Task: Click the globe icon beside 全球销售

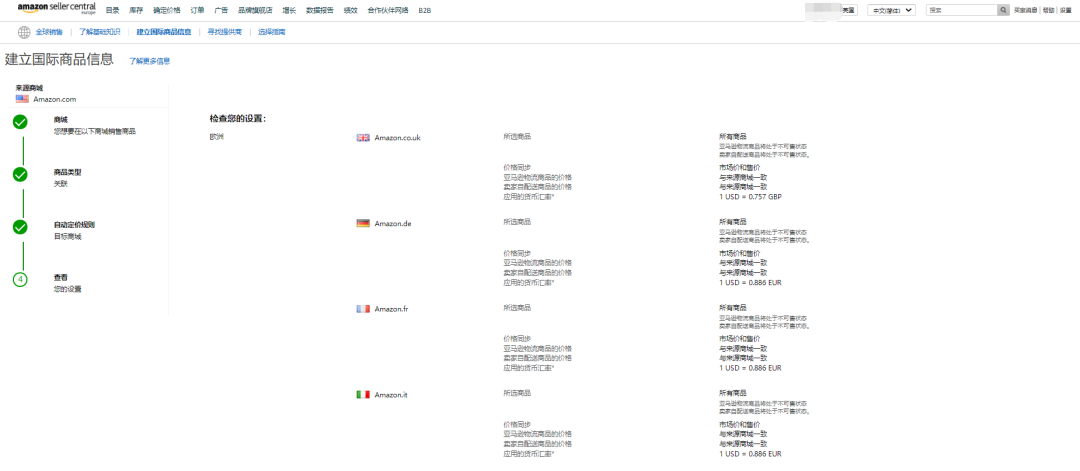Action: click(24, 32)
